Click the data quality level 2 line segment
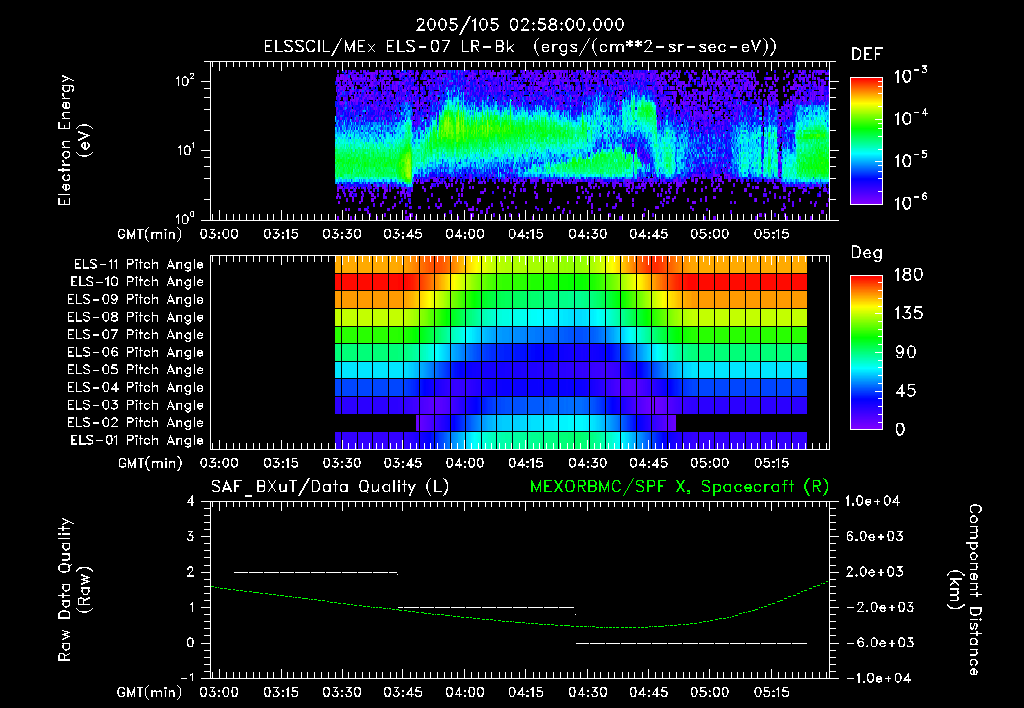The width and height of the screenshot is (1024, 708). coord(316,573)
